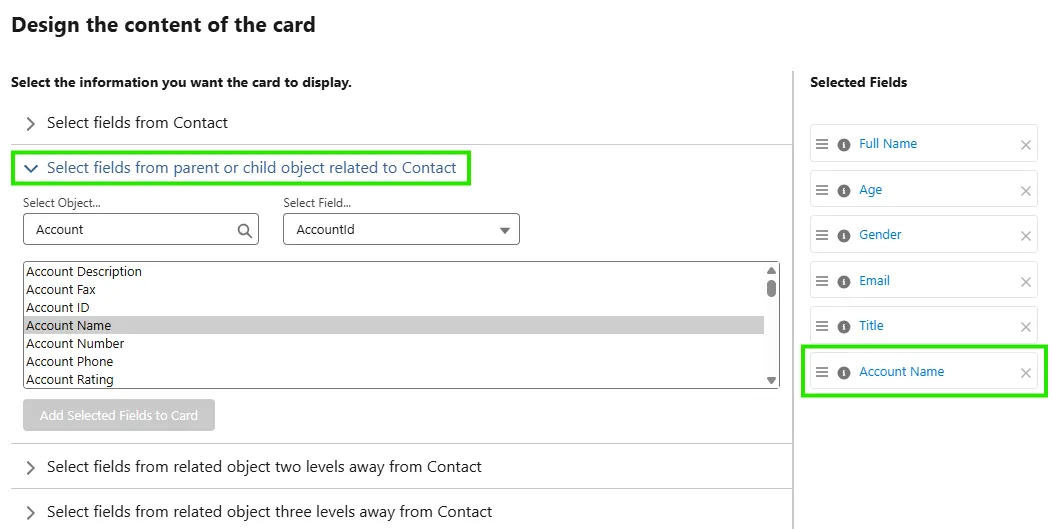Click the info icon next to Title

point(843,326)
